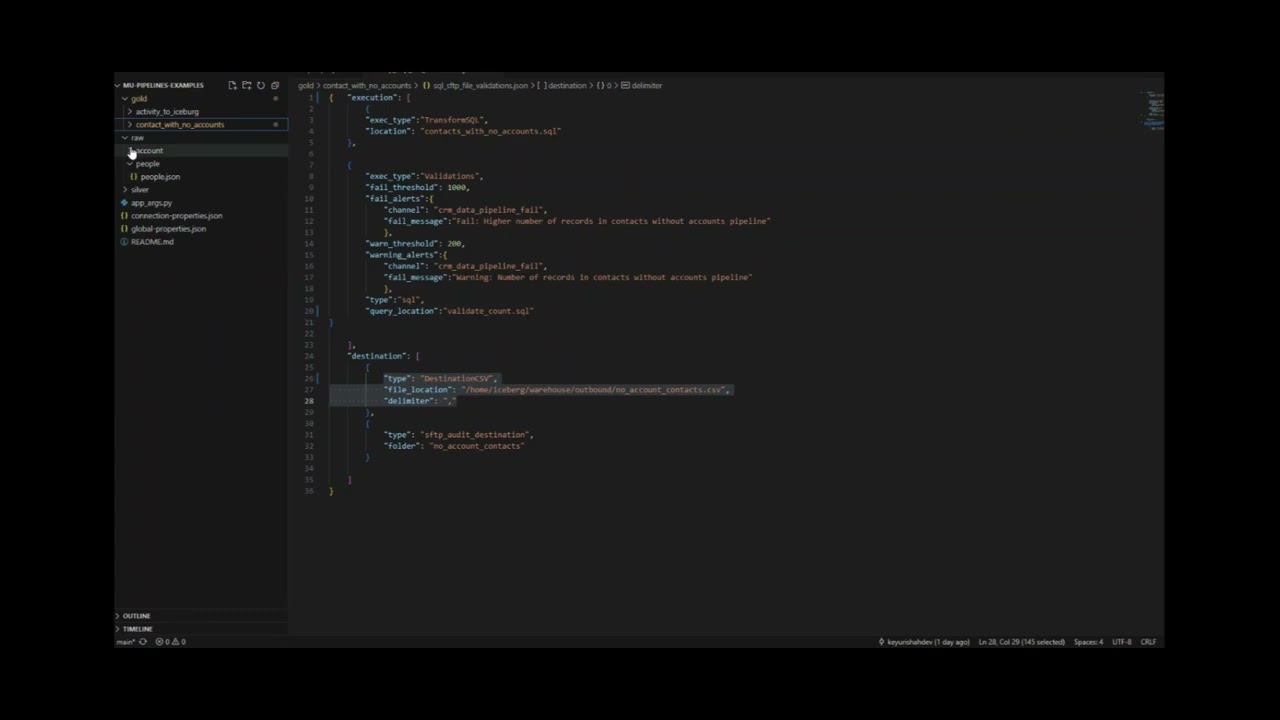Click the "warn_threshold": 200 line

pos(415,244)
